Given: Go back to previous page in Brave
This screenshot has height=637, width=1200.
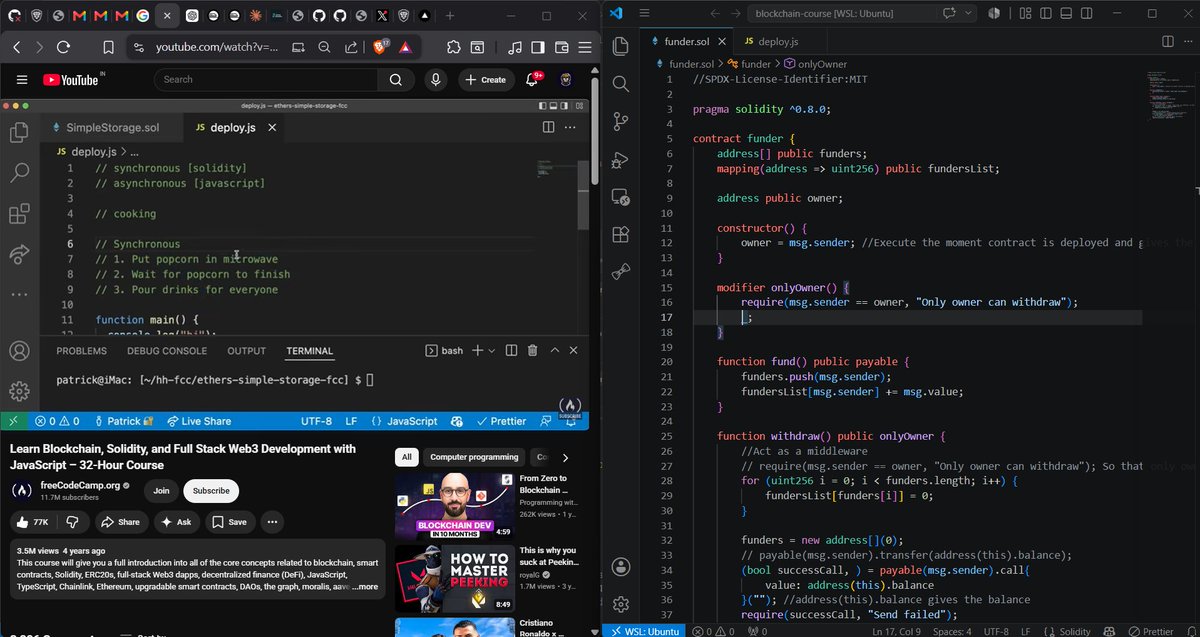Looking at the screenshot, I should click(x=17, y=47).
